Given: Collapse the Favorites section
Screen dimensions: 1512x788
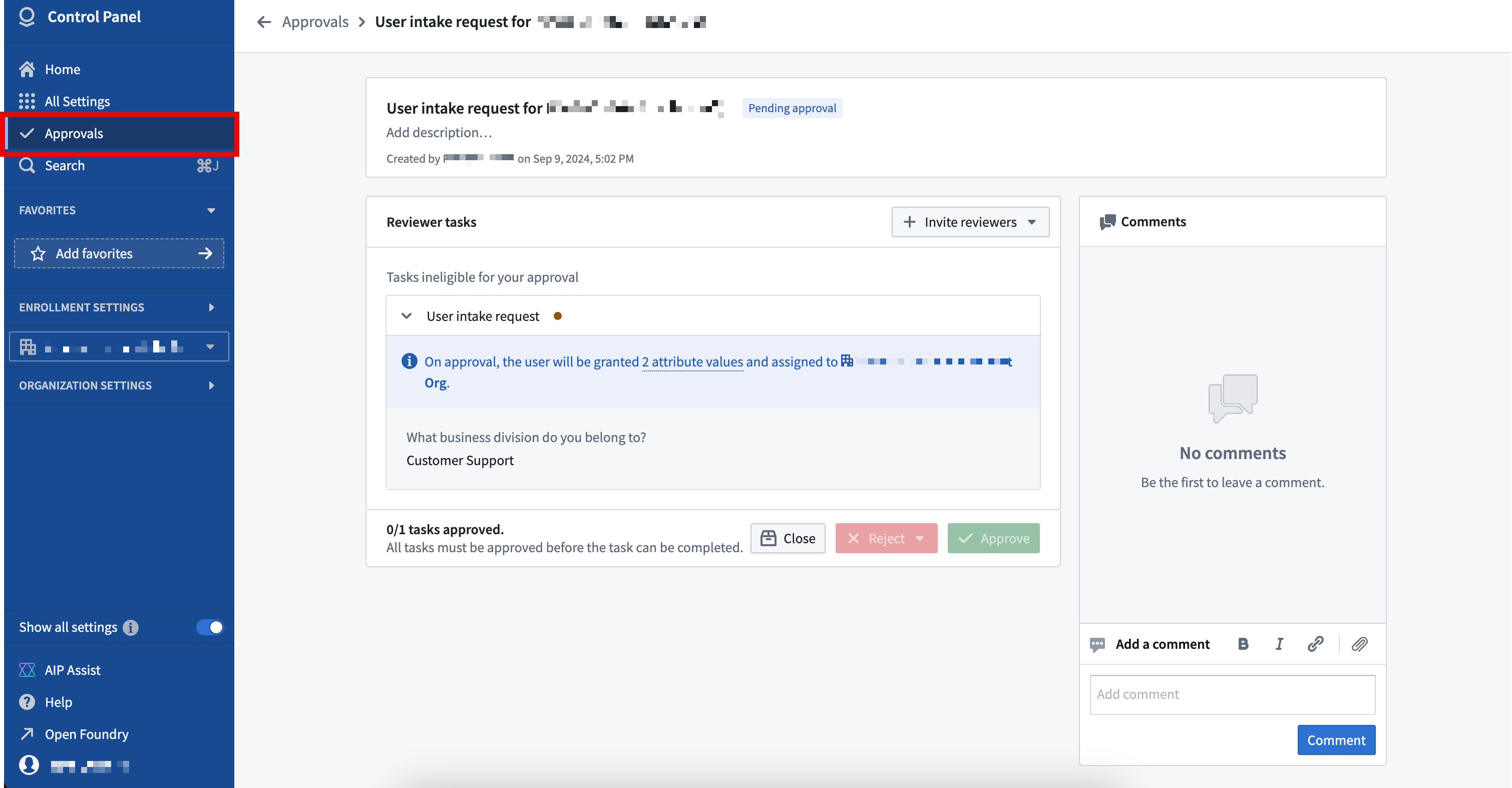Looking at the screenshot, I should (211, 210).
